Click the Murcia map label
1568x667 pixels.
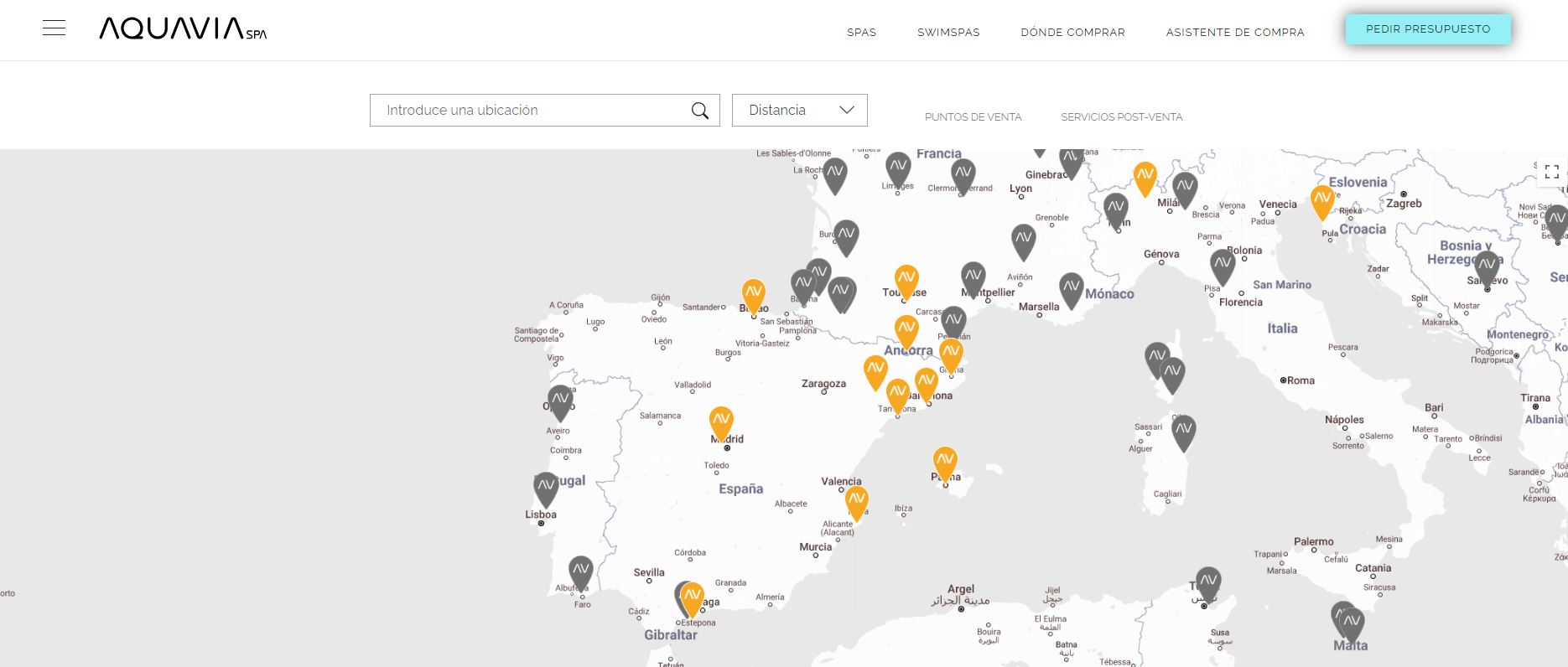point(815,546)
